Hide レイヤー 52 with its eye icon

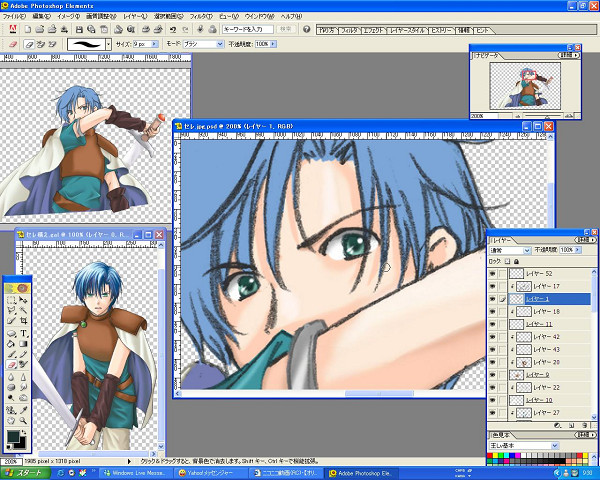[492, 273]
